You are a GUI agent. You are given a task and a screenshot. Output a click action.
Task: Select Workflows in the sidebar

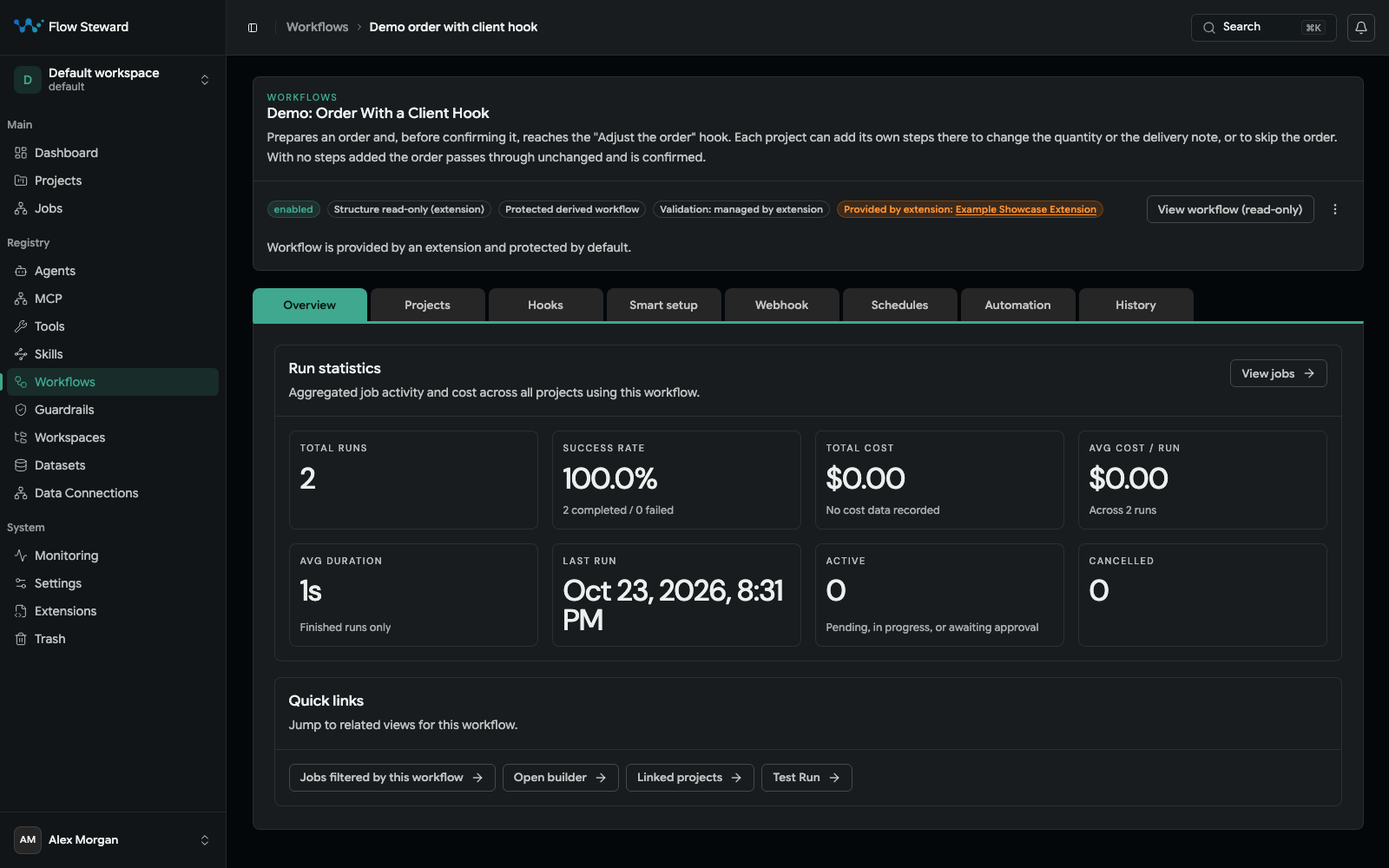113,382
